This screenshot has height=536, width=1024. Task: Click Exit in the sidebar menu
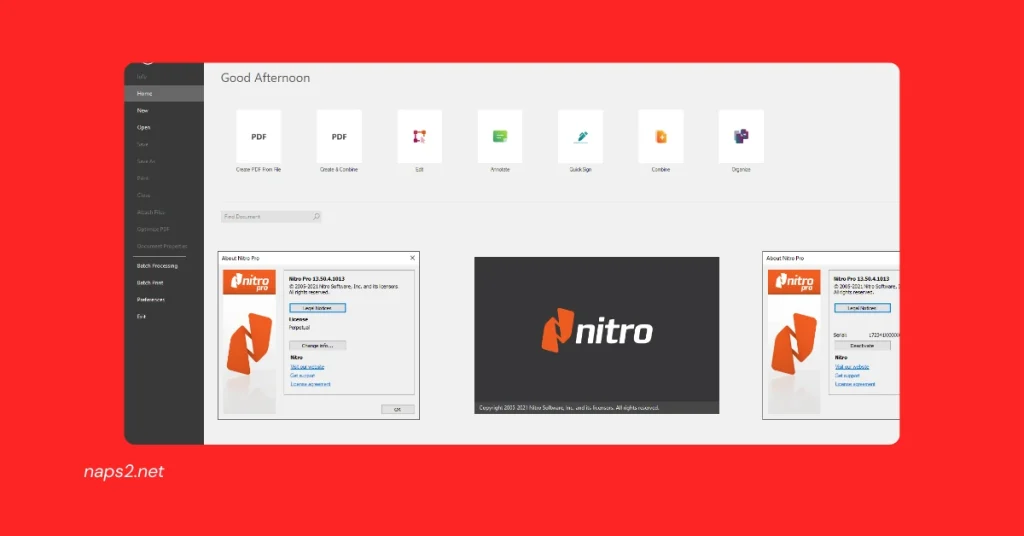tap(141, 316)
